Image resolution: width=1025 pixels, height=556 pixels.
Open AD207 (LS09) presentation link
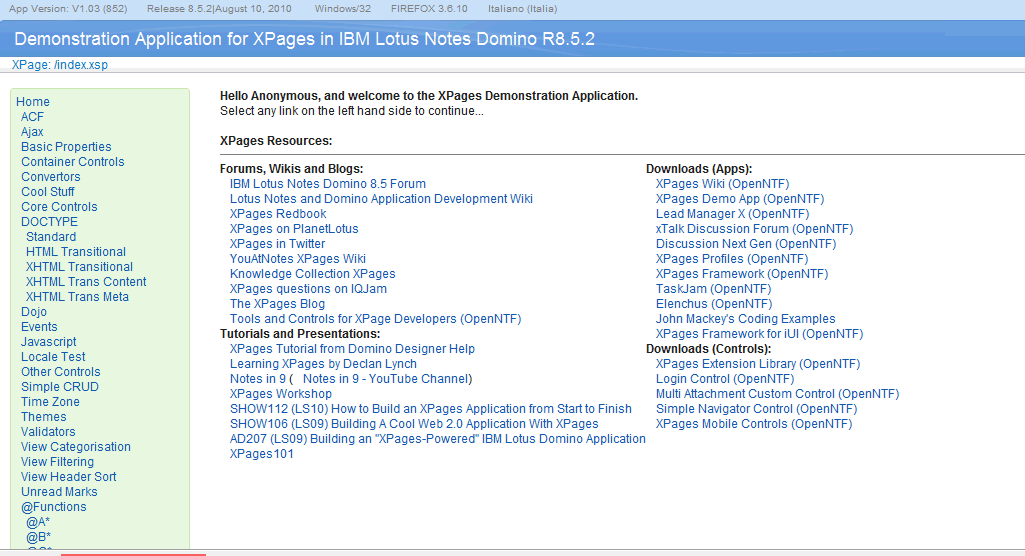click(x=437, y=440)
